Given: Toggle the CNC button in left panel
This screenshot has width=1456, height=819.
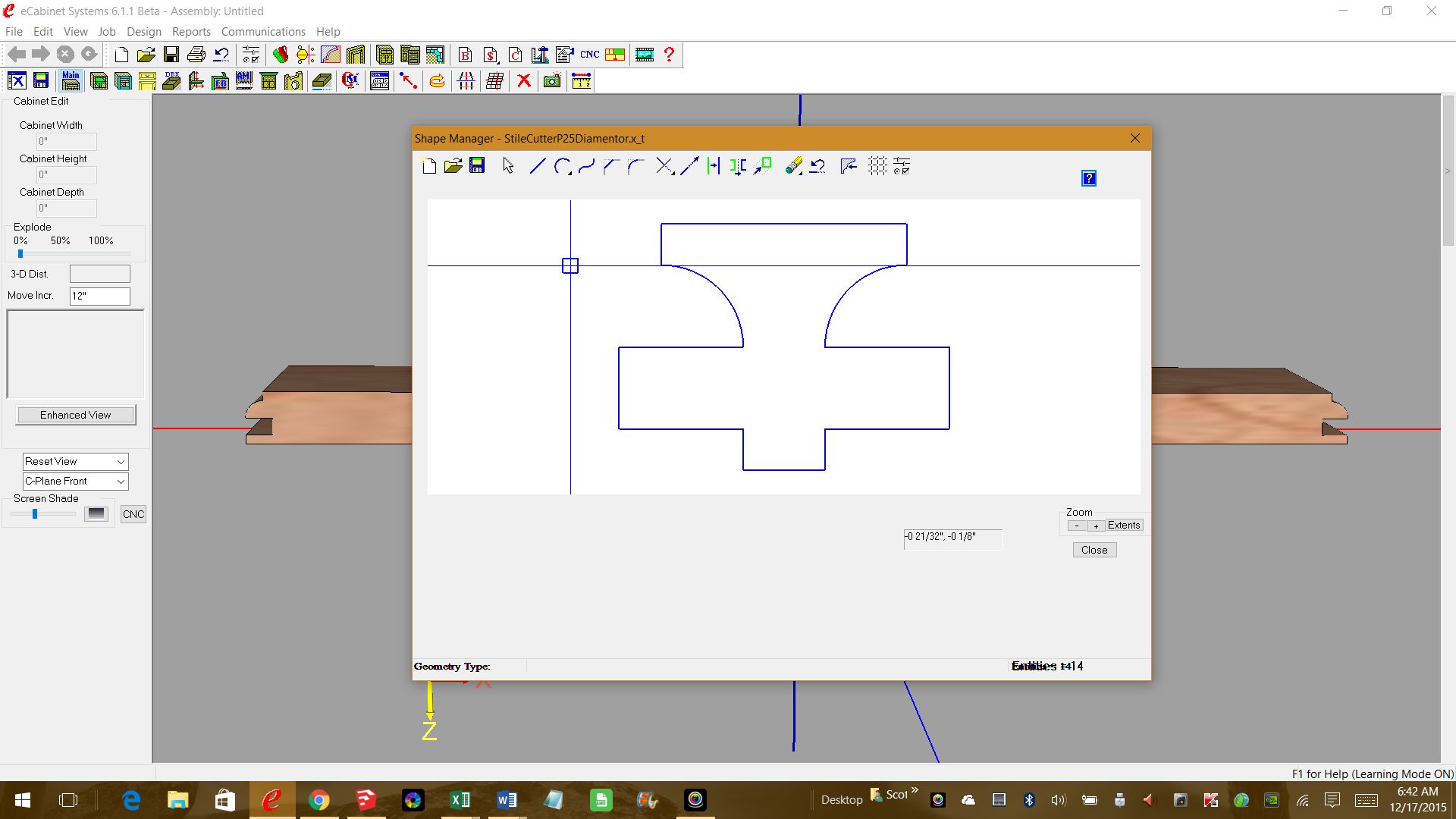Looking at the screenshot, I should click(133, 514).
